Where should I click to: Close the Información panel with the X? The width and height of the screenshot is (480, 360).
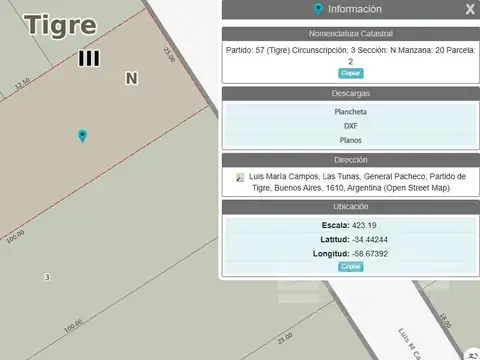470,9
